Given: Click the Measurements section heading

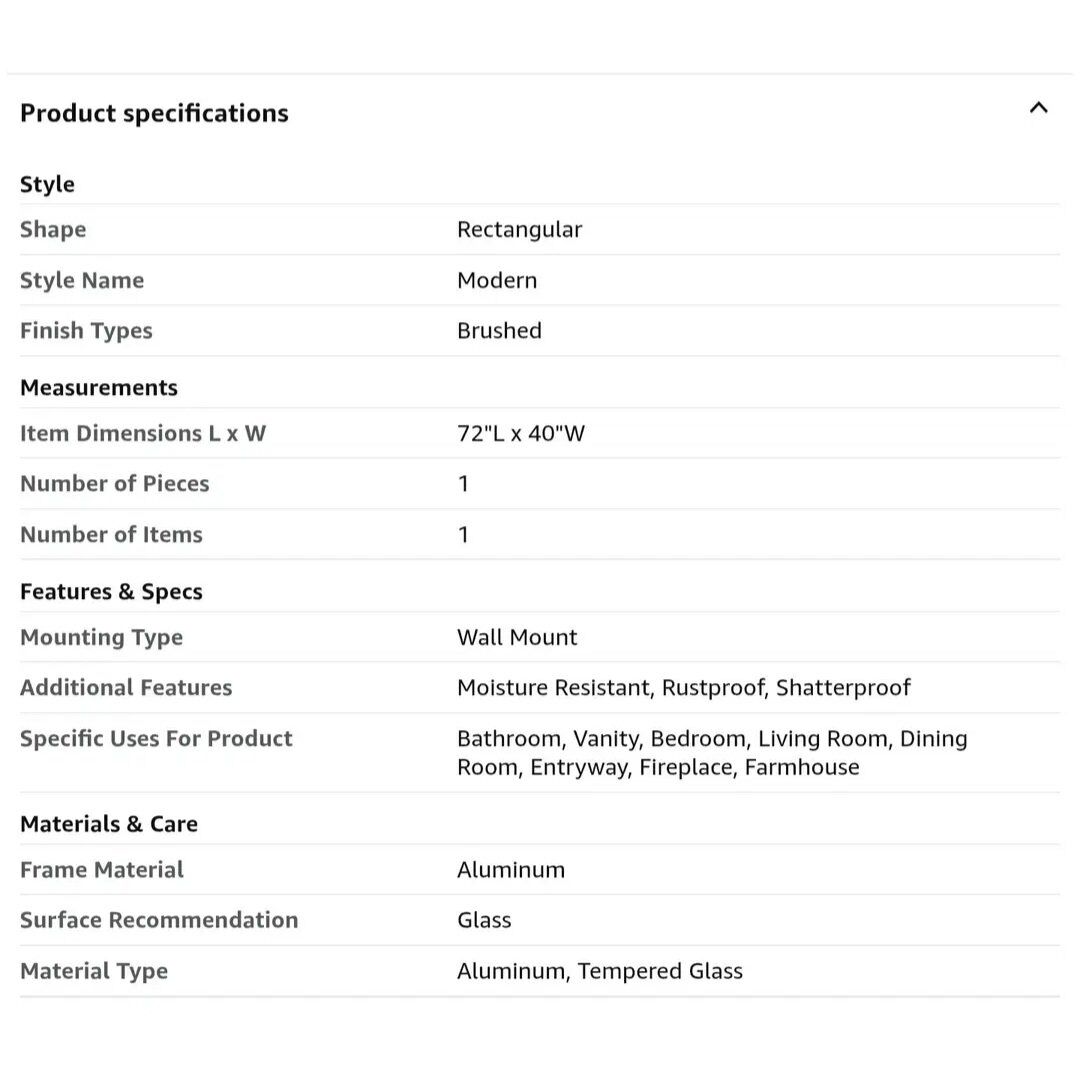Looking at the screenshot, I should [x=99, y=387].
